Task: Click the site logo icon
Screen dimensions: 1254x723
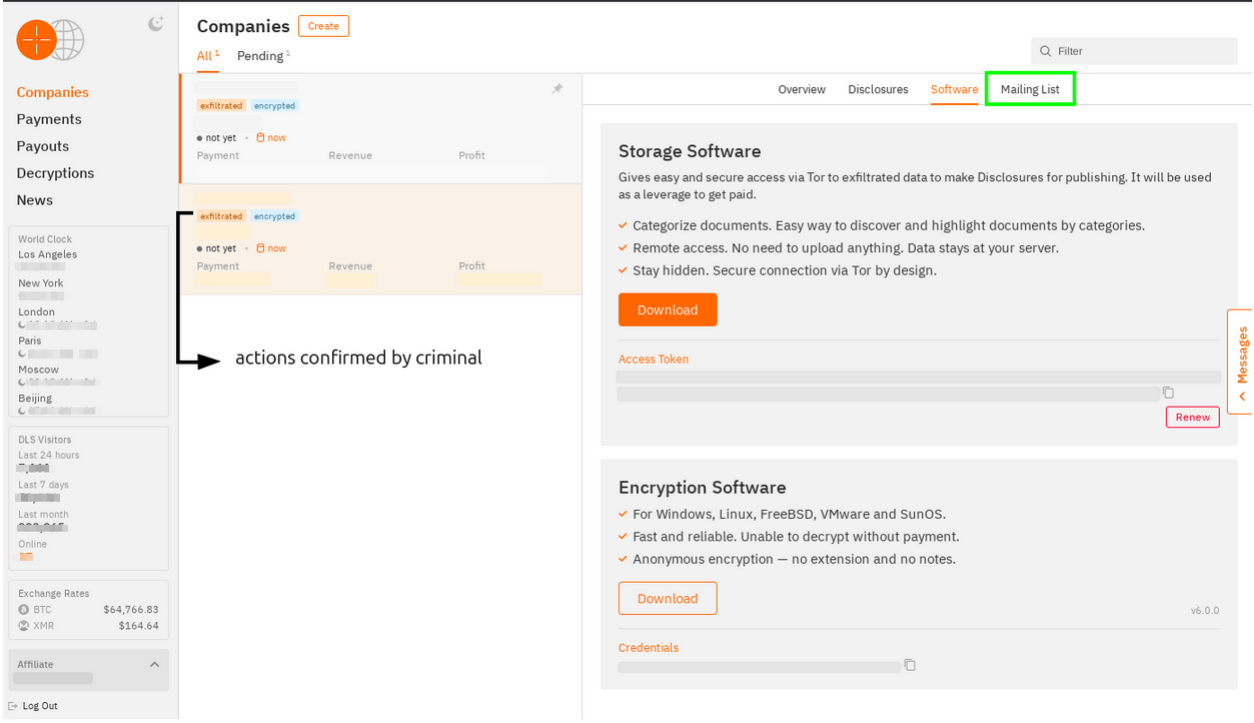Action: click(x=49, y=40)
